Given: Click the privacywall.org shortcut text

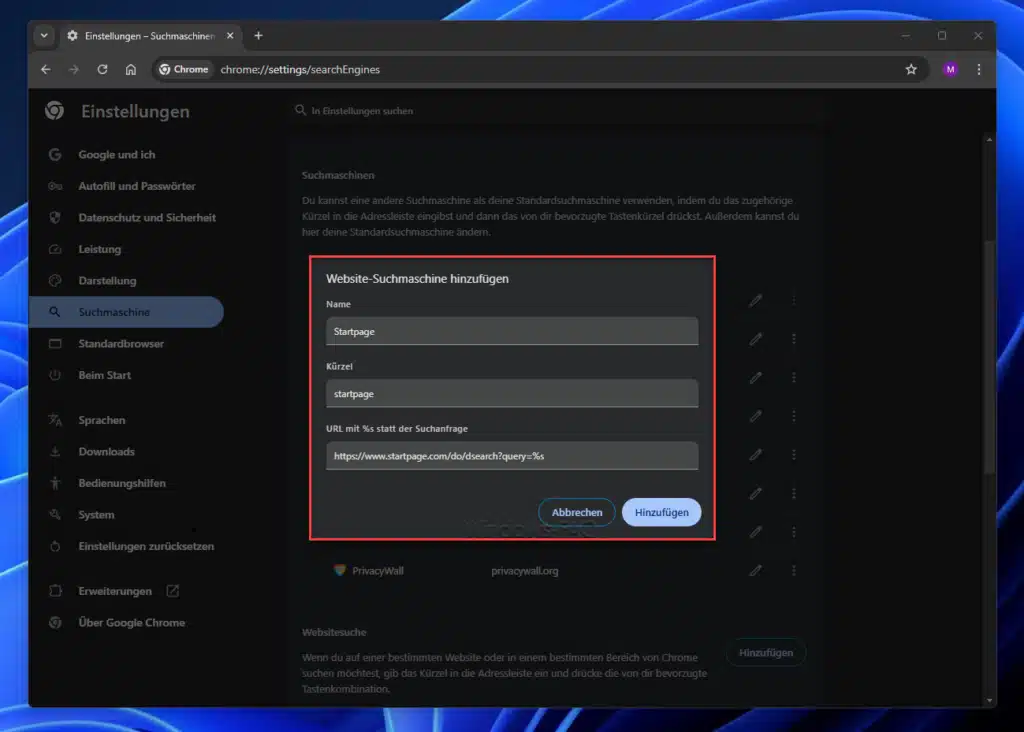Looking at the screenshot, I should tap(524, 571).
